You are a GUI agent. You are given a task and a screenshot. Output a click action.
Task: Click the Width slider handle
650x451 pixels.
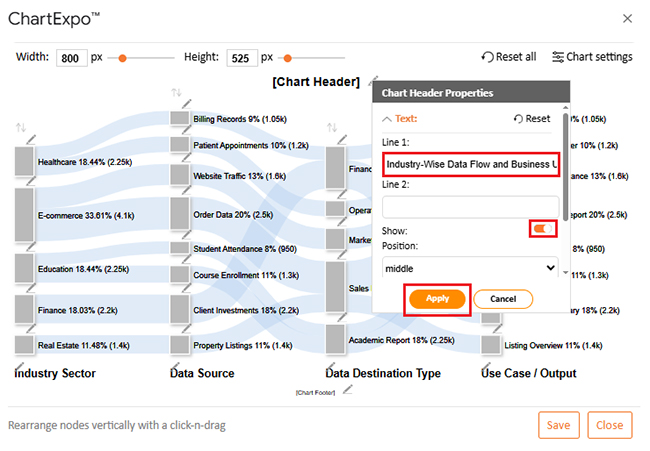coord(122,58)
